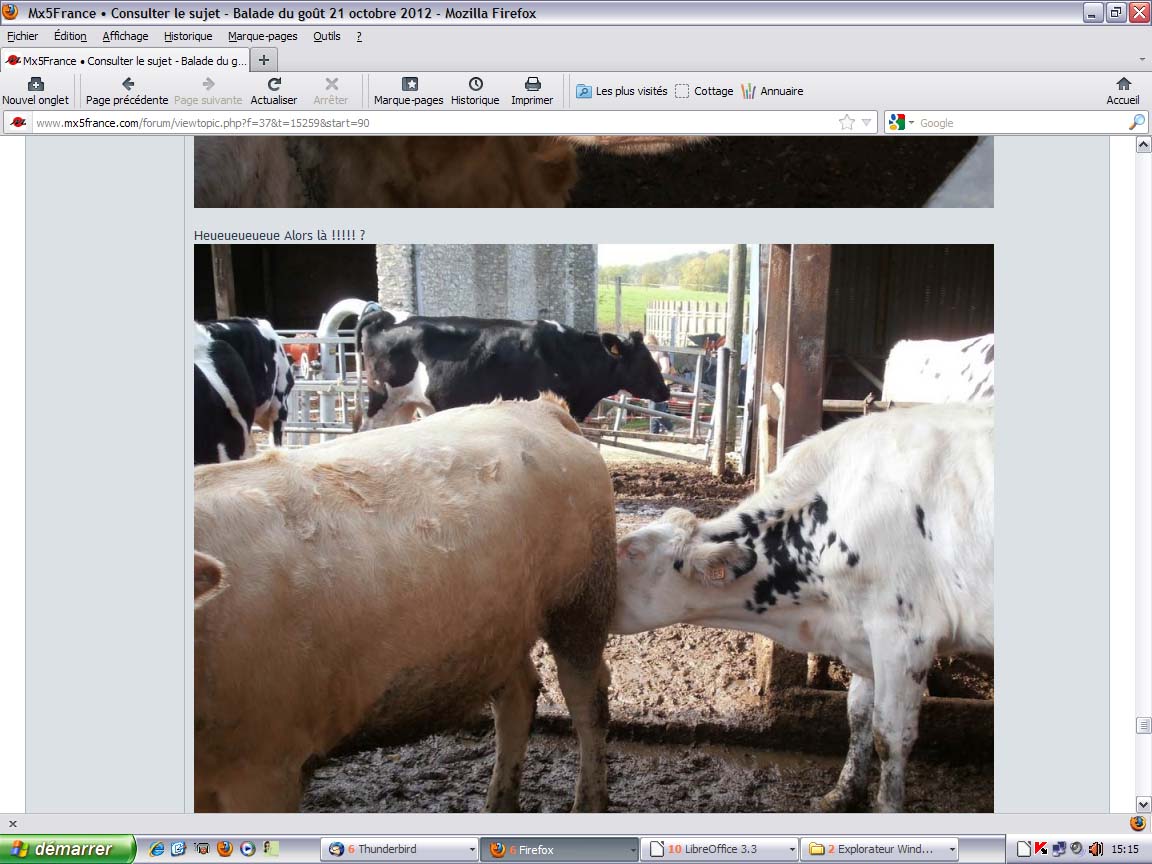
Task: Go back with Page précédente arrow
Action: [127, 91]
